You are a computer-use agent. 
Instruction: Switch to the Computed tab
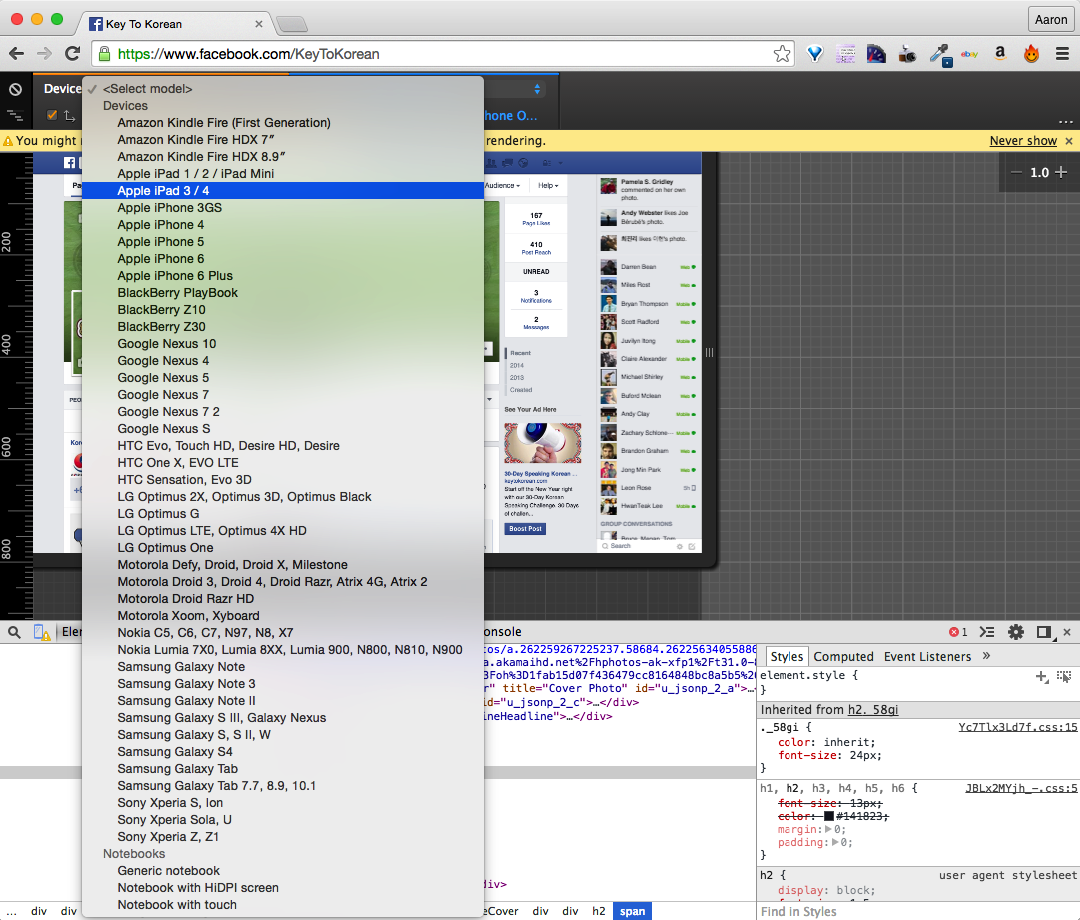coord(843,656)
